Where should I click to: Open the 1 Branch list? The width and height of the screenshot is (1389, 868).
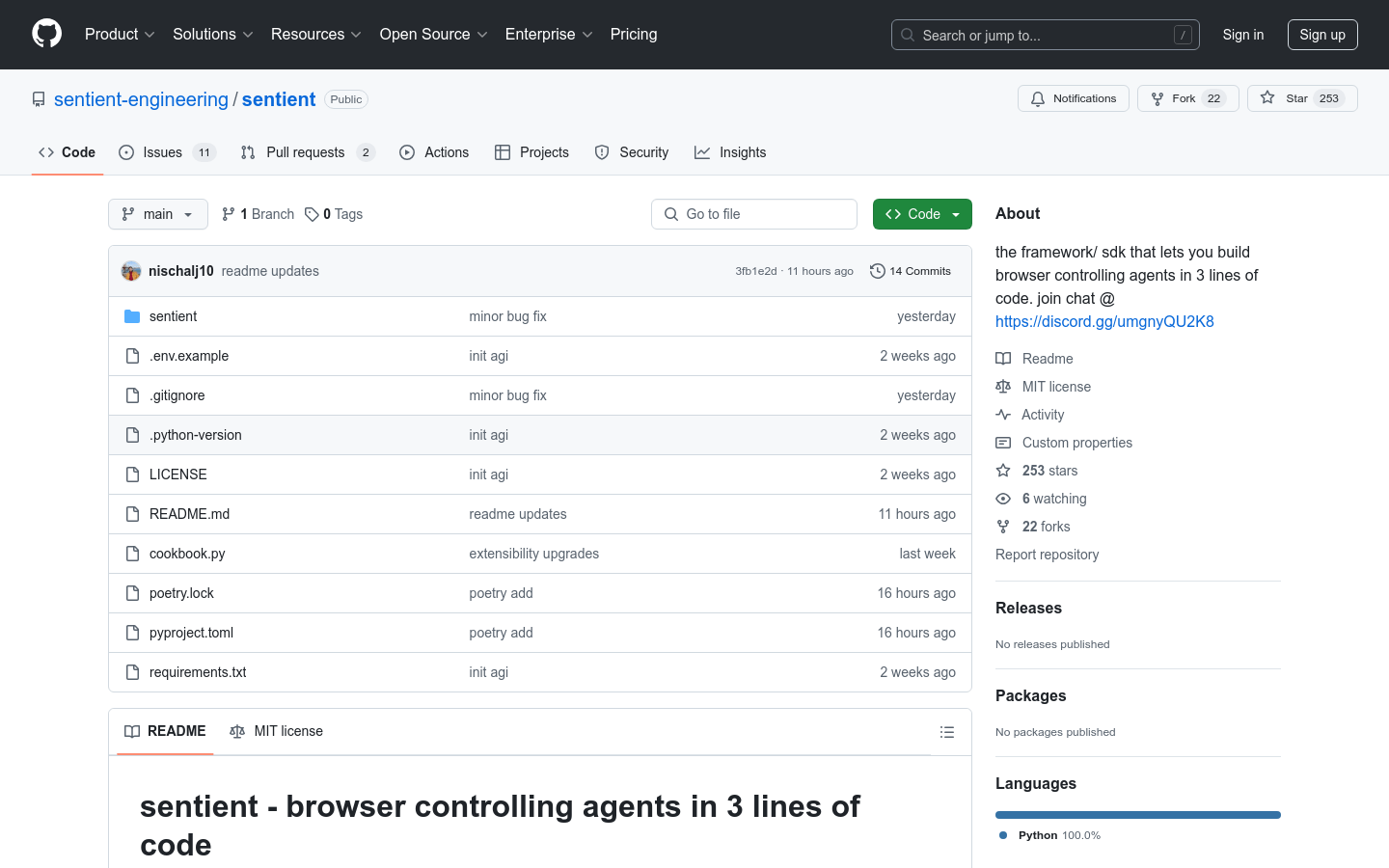pos(258,214)
